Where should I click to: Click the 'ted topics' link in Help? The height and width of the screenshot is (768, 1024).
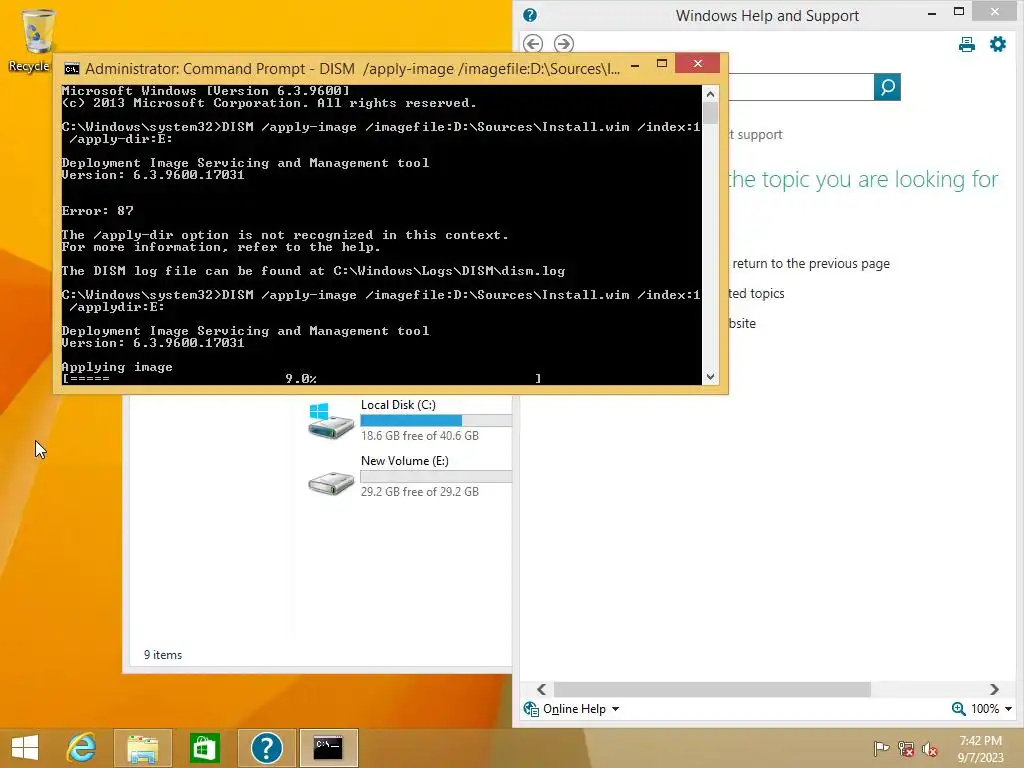(757, 294)
